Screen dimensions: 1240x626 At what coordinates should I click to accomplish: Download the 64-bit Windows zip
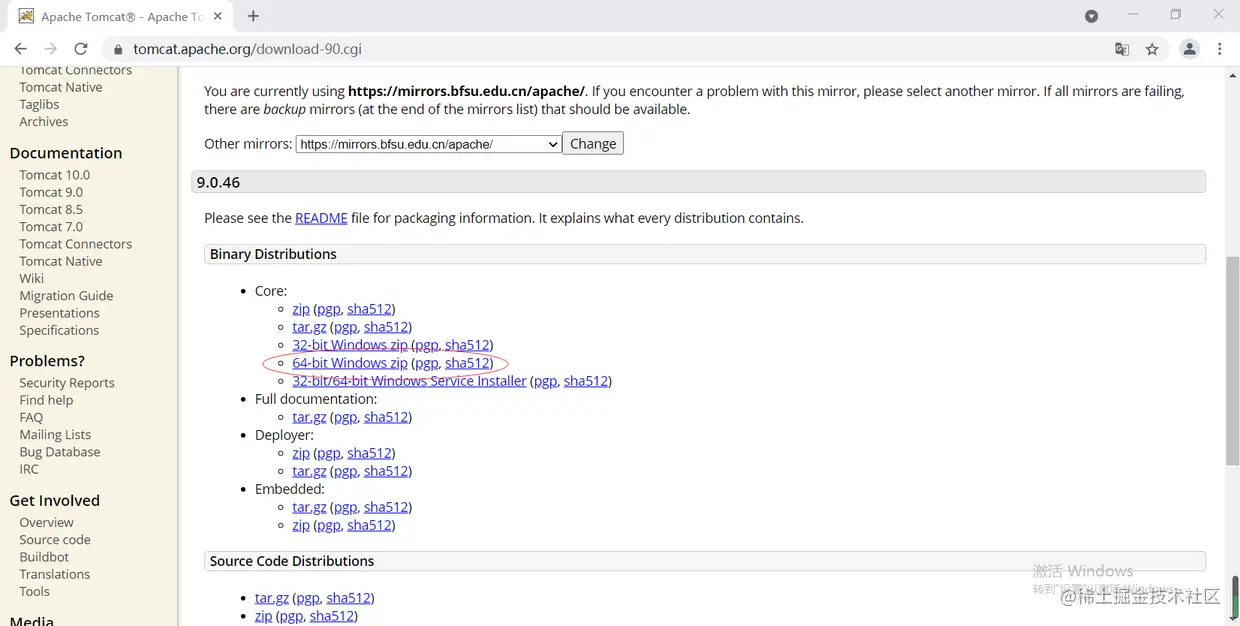point(350,363)
